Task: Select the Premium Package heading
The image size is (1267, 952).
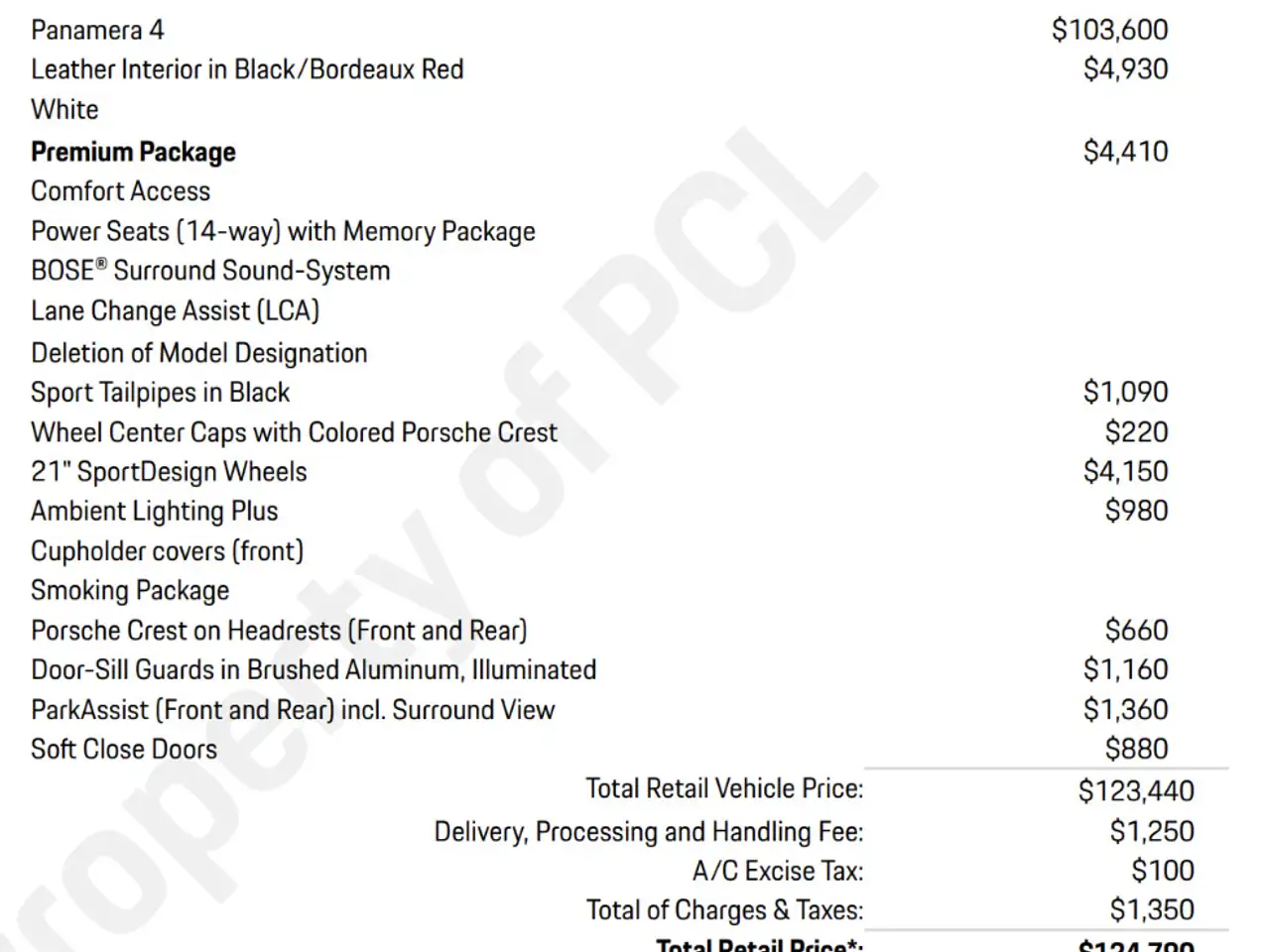Action: [x=133, y=152]
